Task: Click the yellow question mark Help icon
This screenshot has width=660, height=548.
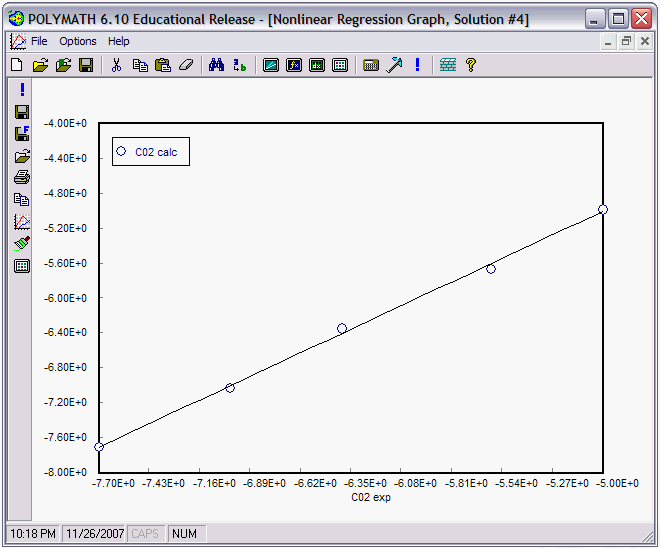Action: click(470, 65)
